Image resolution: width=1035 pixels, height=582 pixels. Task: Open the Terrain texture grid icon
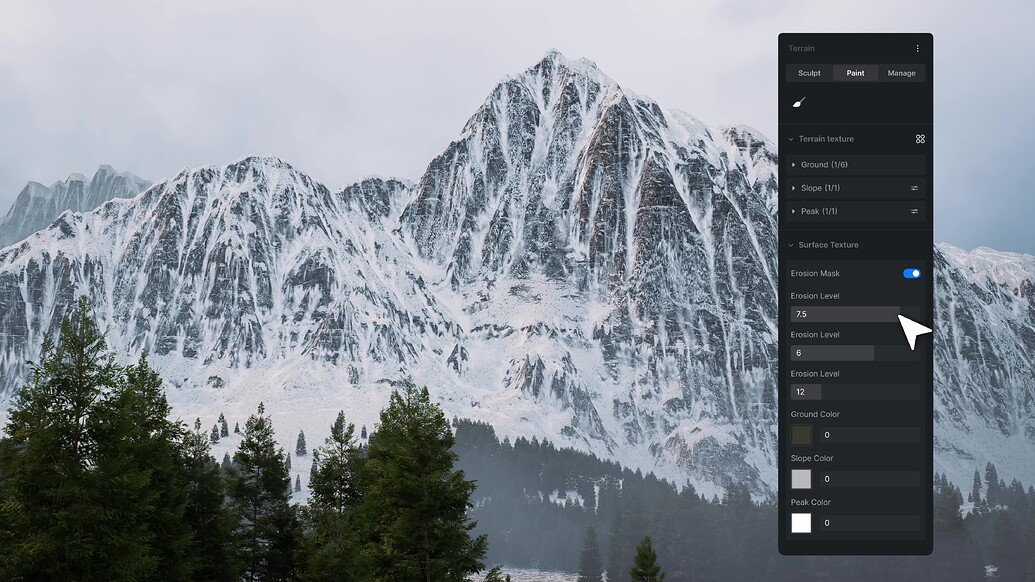[x=920, y=139]
